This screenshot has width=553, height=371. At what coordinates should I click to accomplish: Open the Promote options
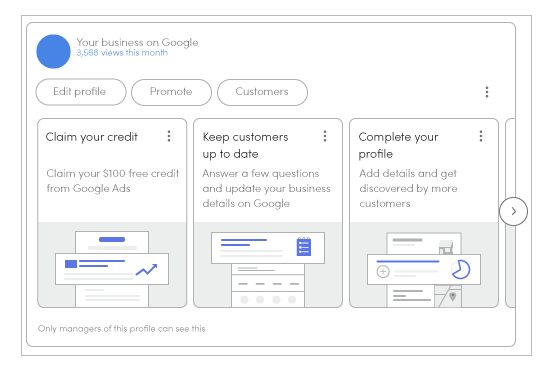pos(171,92)
